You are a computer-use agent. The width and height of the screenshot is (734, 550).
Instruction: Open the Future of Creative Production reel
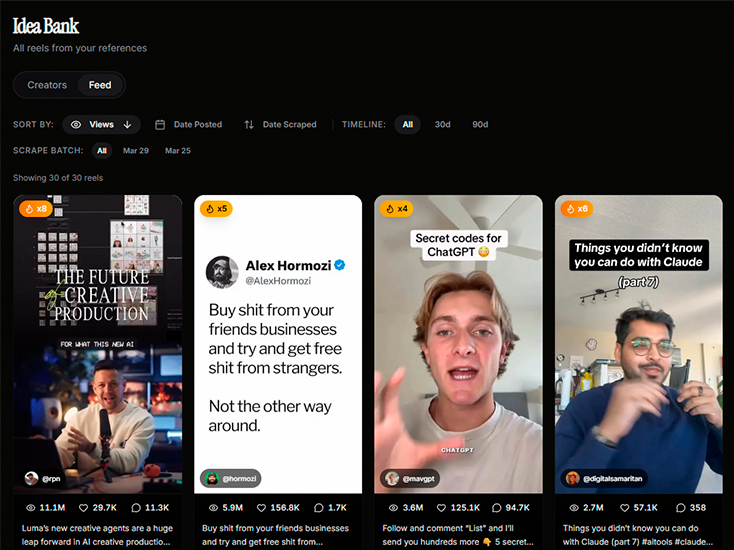tap(98, 344)
